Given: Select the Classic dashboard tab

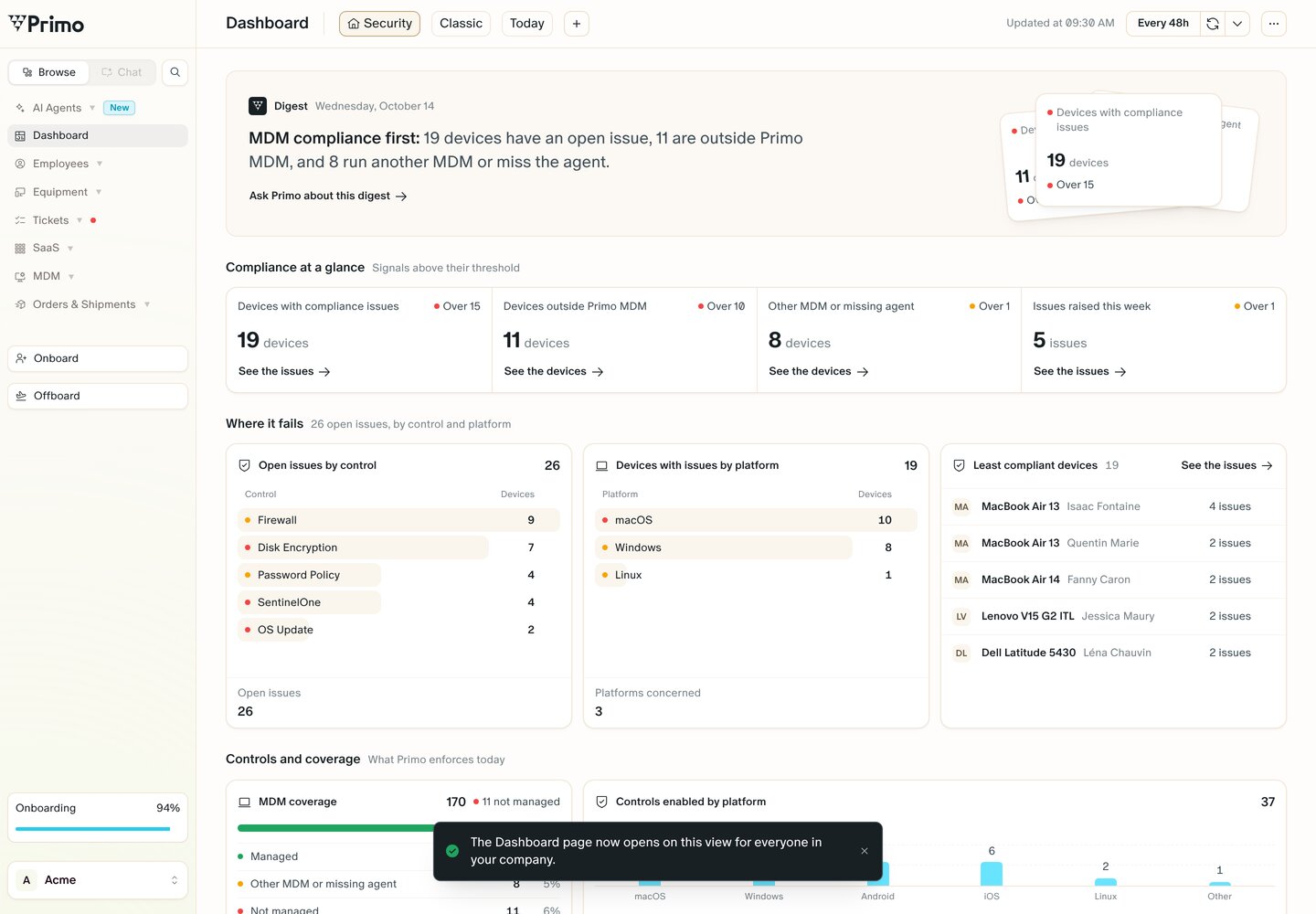Looking at the screenshot, I should coord(461,24).
